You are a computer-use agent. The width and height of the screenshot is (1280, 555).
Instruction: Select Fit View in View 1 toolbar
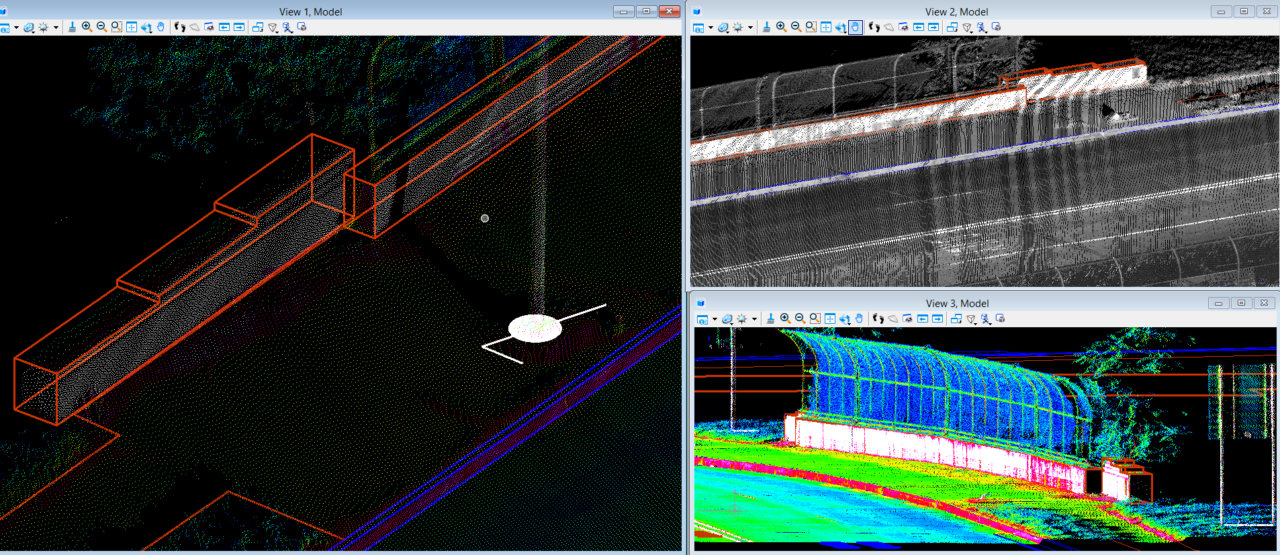(x=132, y=27)
